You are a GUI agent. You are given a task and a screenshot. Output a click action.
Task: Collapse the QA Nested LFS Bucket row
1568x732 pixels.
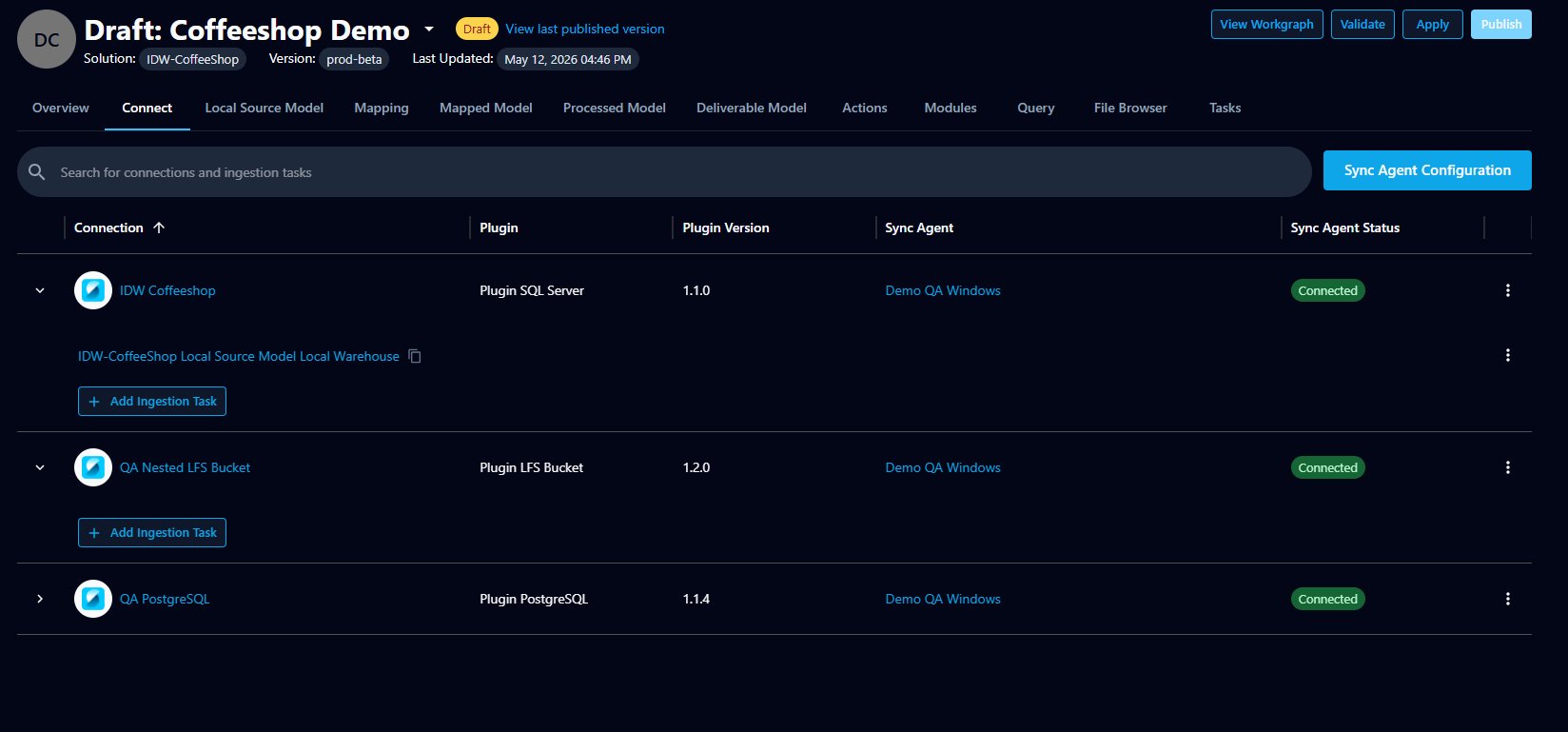pyautogui.click(x=40, y=467)
